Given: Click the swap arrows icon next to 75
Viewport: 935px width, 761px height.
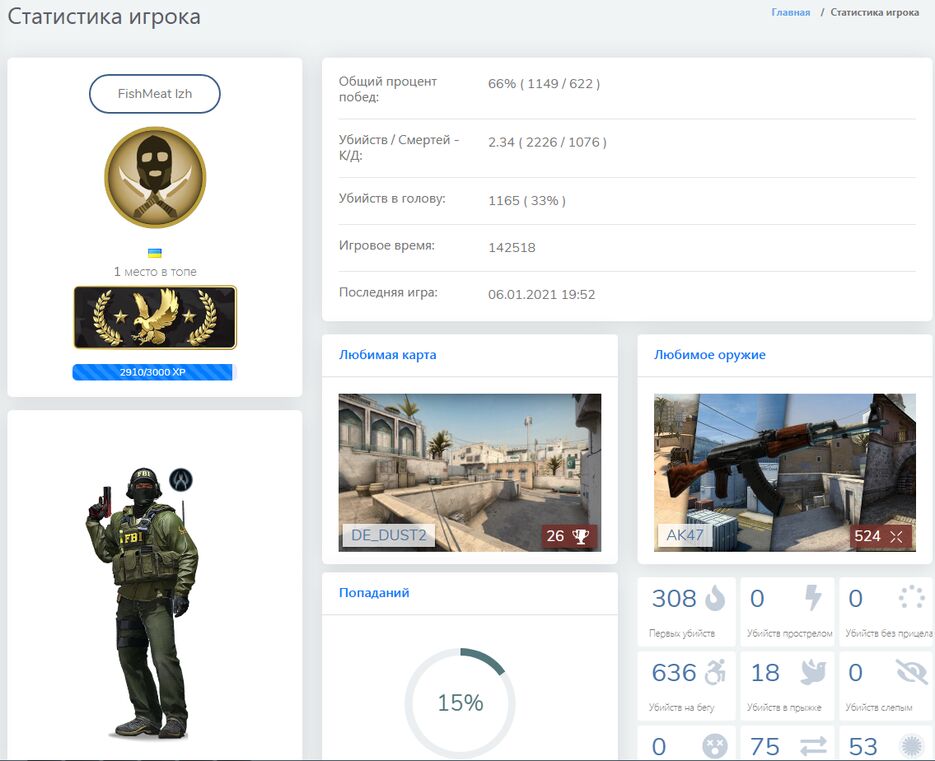Looking at the screenshot, I should 813,746.
